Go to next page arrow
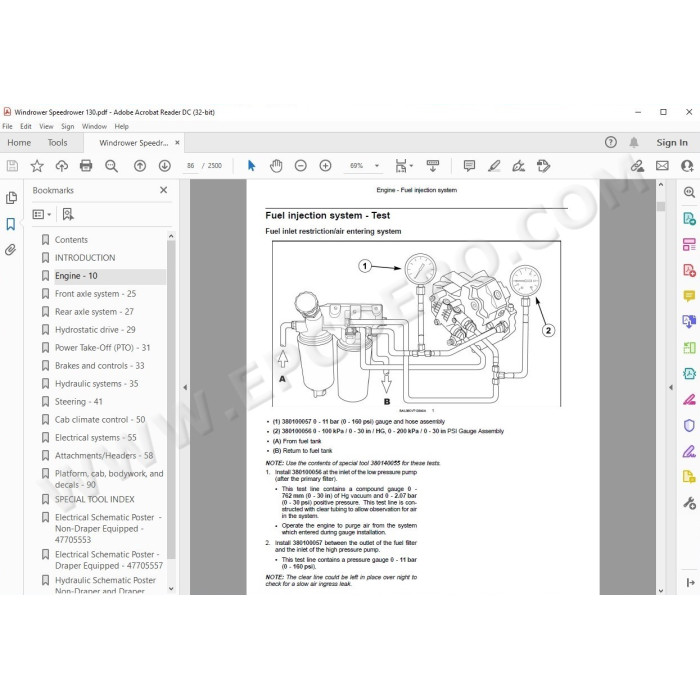Image resolution: width=700 pixels, height=700 pixels. (165, 166)
